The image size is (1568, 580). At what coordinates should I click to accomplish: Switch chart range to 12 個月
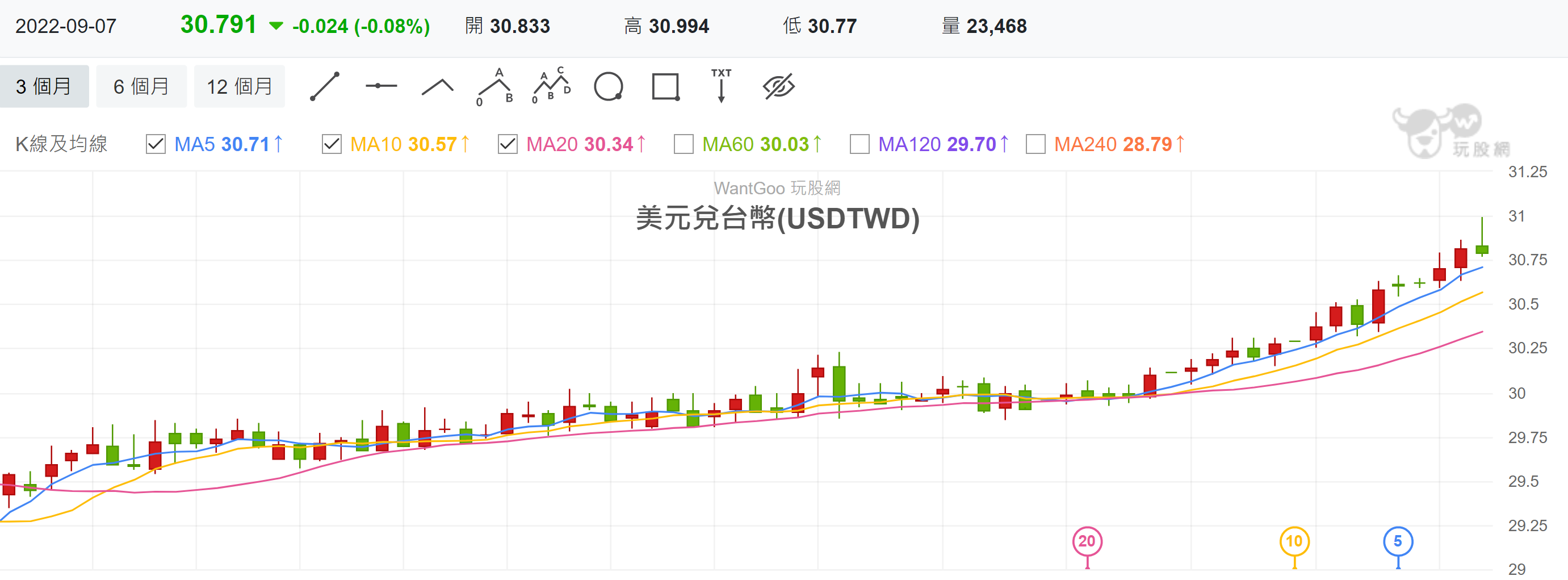pyautogui.click(x=239, y=86)
